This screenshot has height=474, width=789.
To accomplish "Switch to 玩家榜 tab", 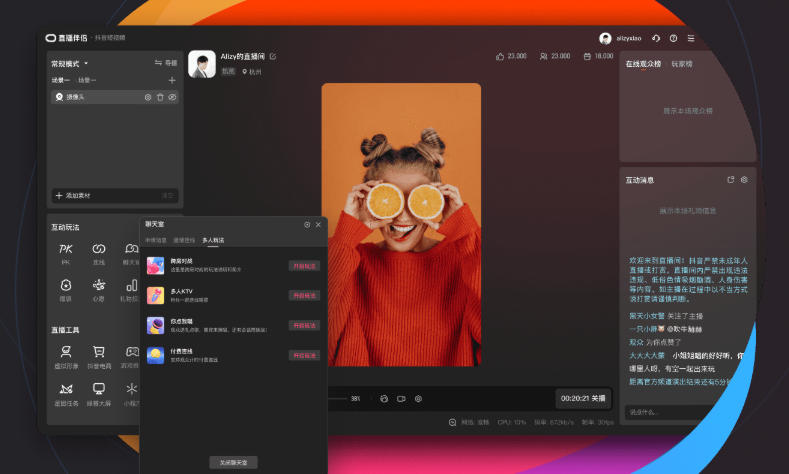I will (x=682, y=64).
